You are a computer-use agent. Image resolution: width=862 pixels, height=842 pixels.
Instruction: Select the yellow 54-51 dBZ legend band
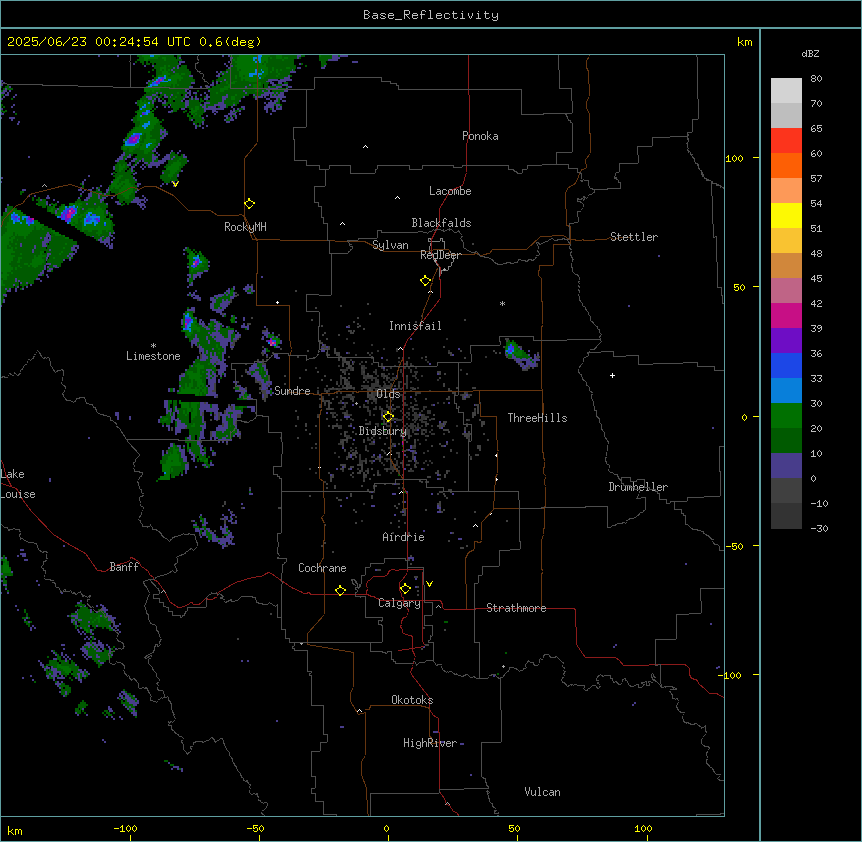pyautogui.click(x=786, y=215)
